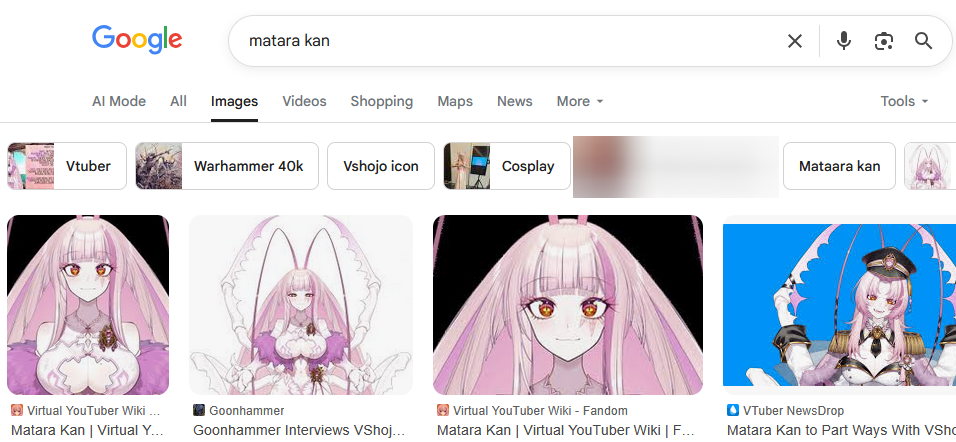Click Goonhammer source favicon
Screen dimensions: 956x442
pos(199,410)
